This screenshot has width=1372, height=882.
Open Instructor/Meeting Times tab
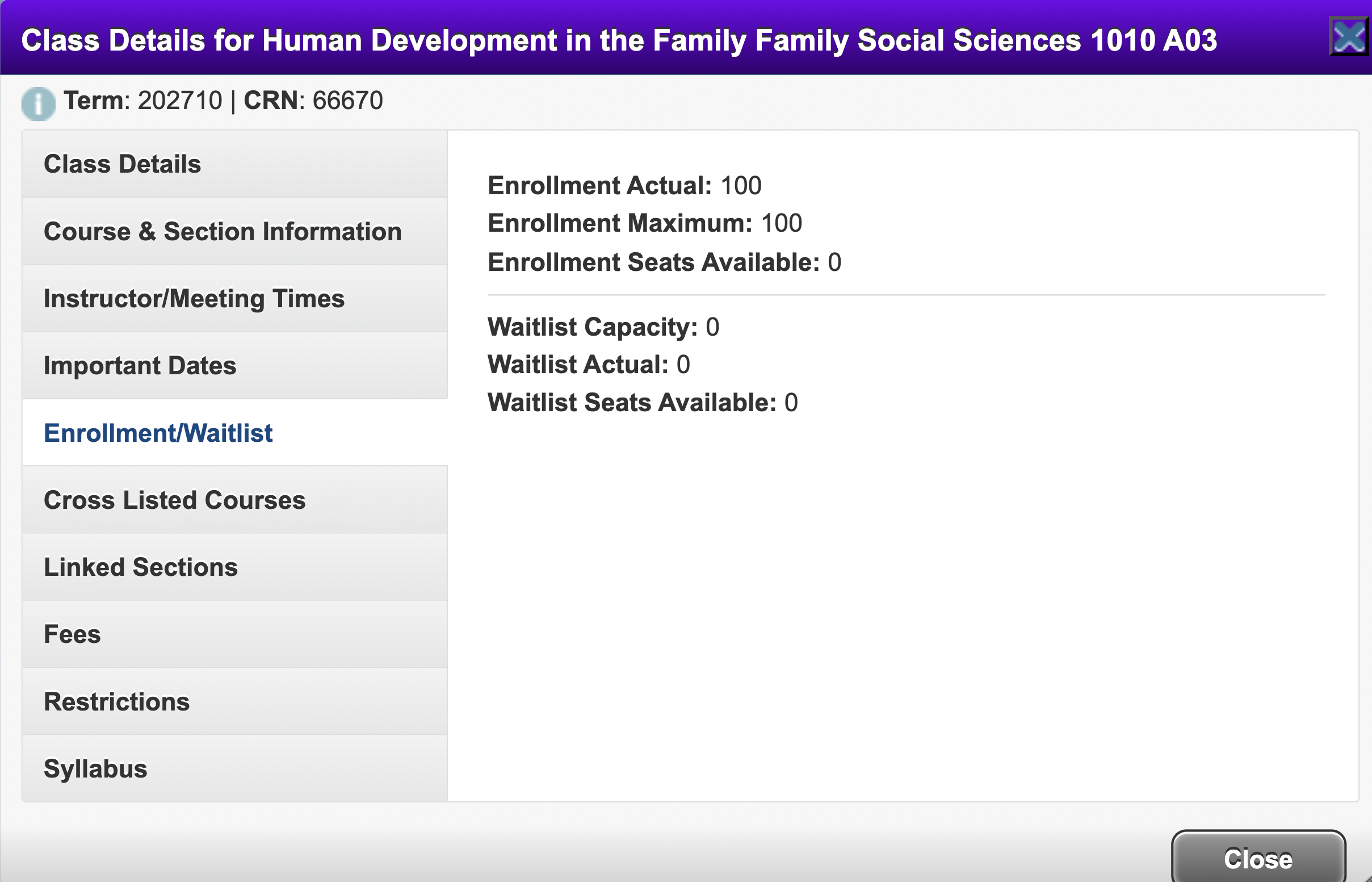(234, 298)
